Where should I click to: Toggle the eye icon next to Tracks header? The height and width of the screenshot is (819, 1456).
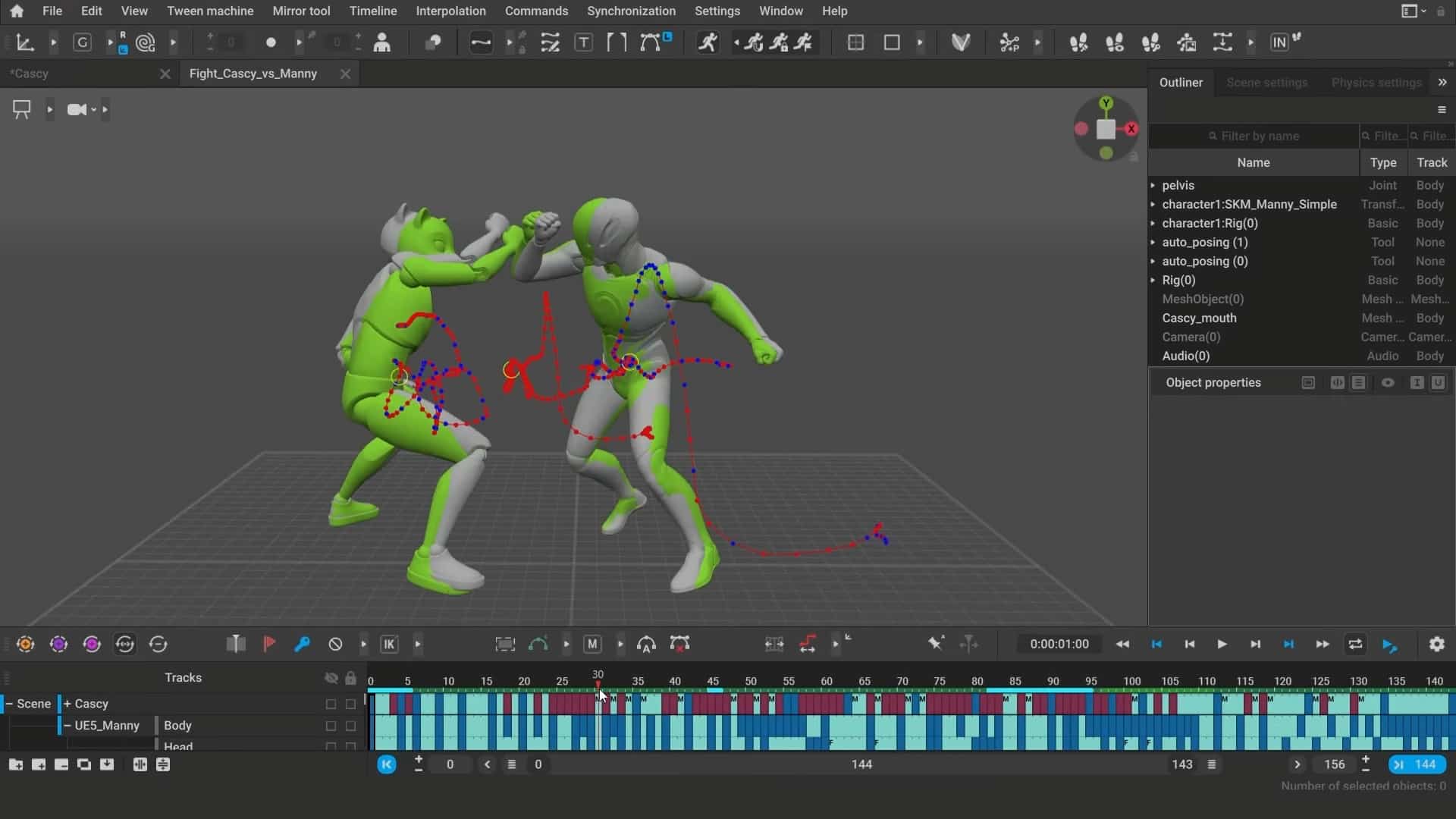(331, 678)
